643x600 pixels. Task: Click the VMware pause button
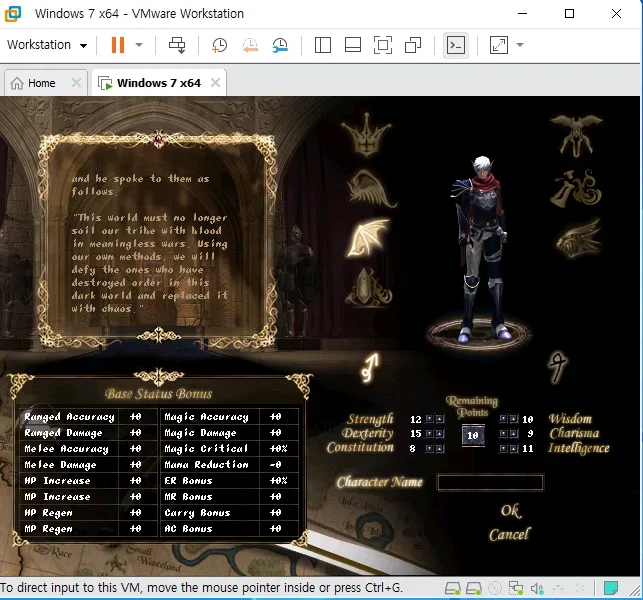point(118,45)
